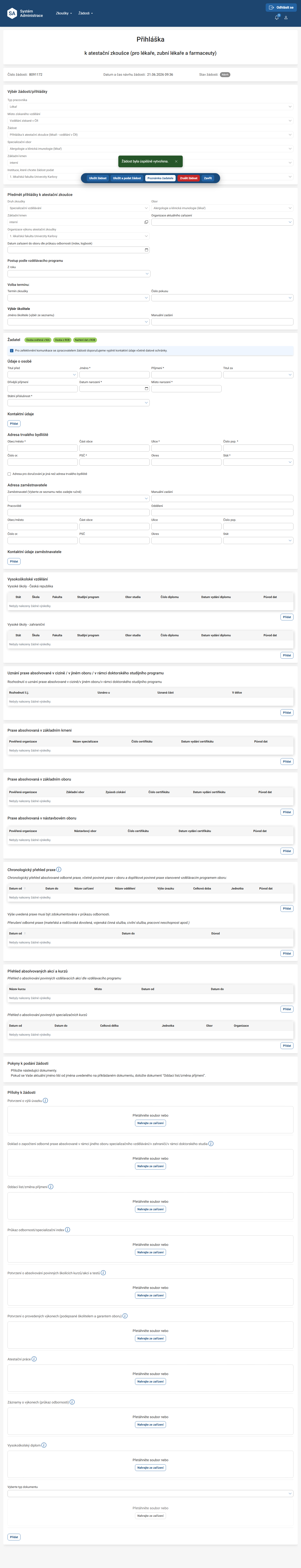Open the Termín zkoušky dropdown
The image size is (301, 1568).
point(78,298)
